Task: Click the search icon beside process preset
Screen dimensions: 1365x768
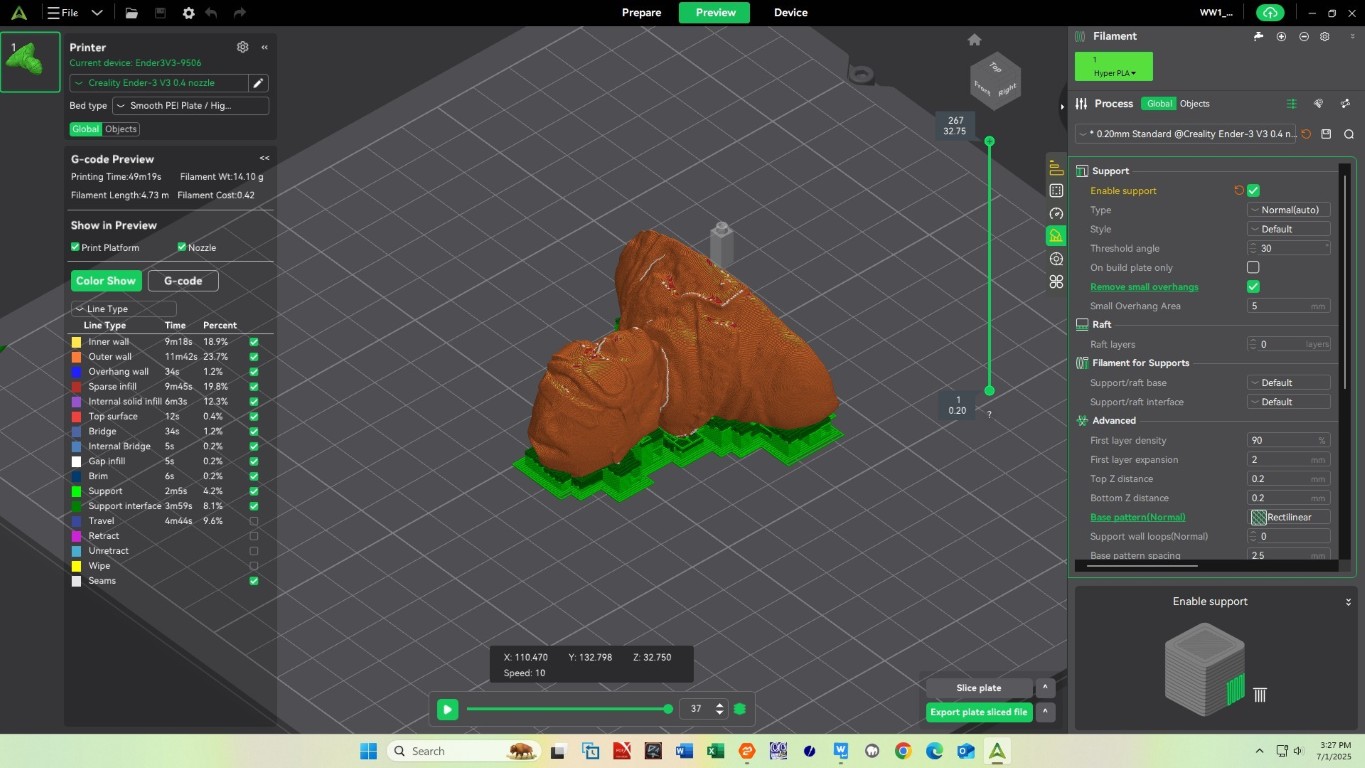Action: point(1348,134)
